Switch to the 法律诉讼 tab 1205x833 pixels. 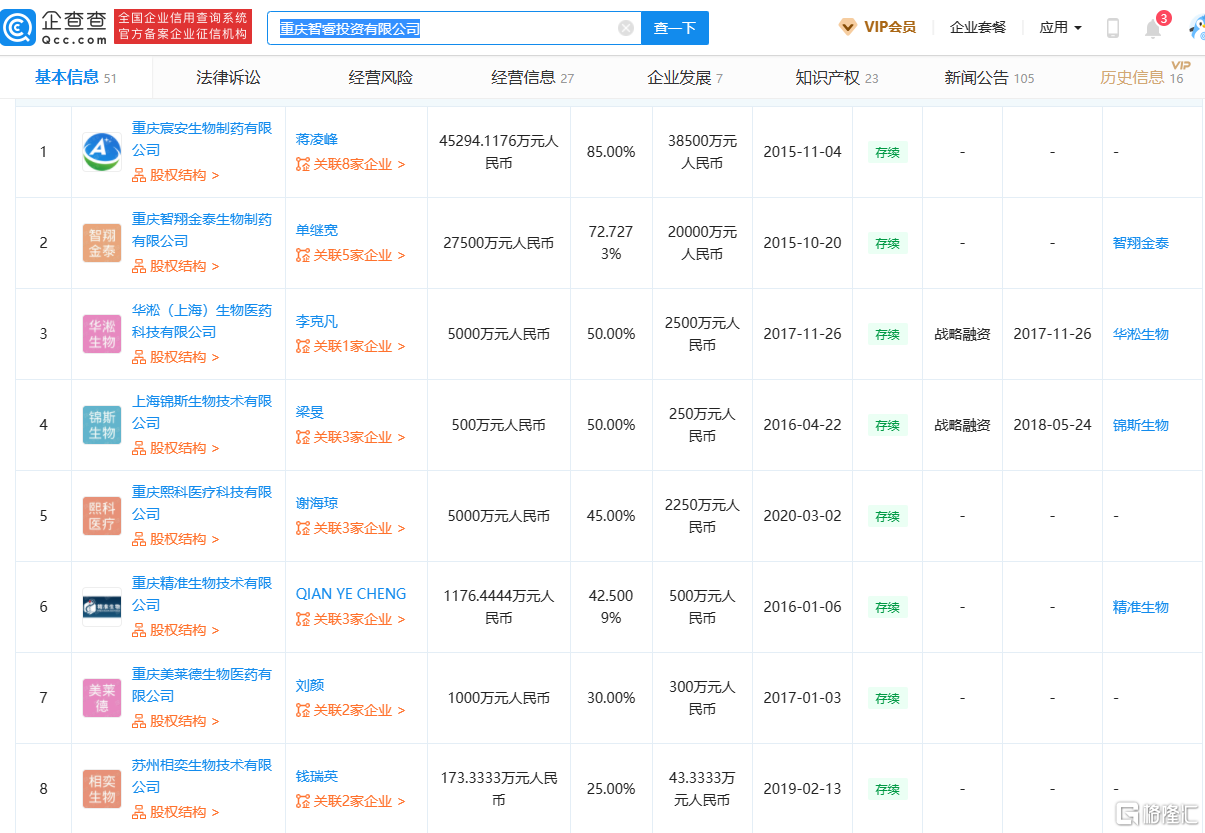(x=229, y=78)
